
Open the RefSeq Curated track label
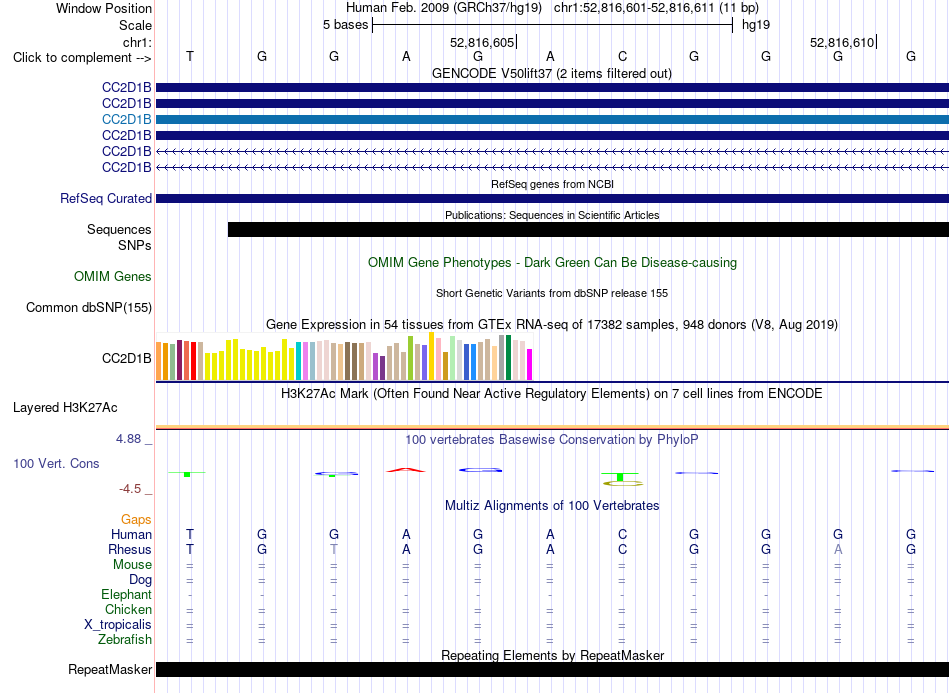click(x=106, y=199)
